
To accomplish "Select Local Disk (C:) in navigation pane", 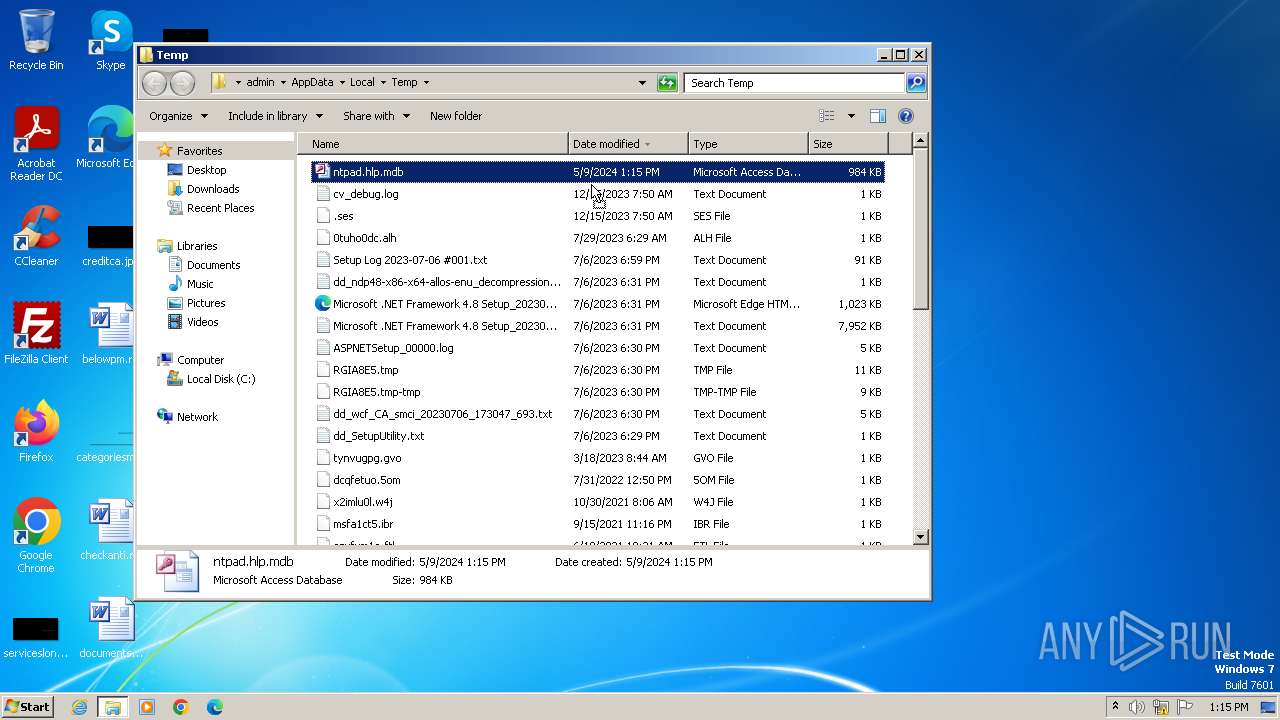I will pyautogui.click(x=220, y=379).
